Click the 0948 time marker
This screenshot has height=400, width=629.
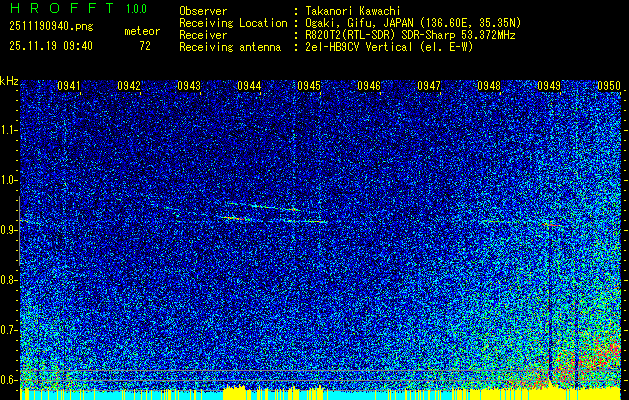coord(489,86)
